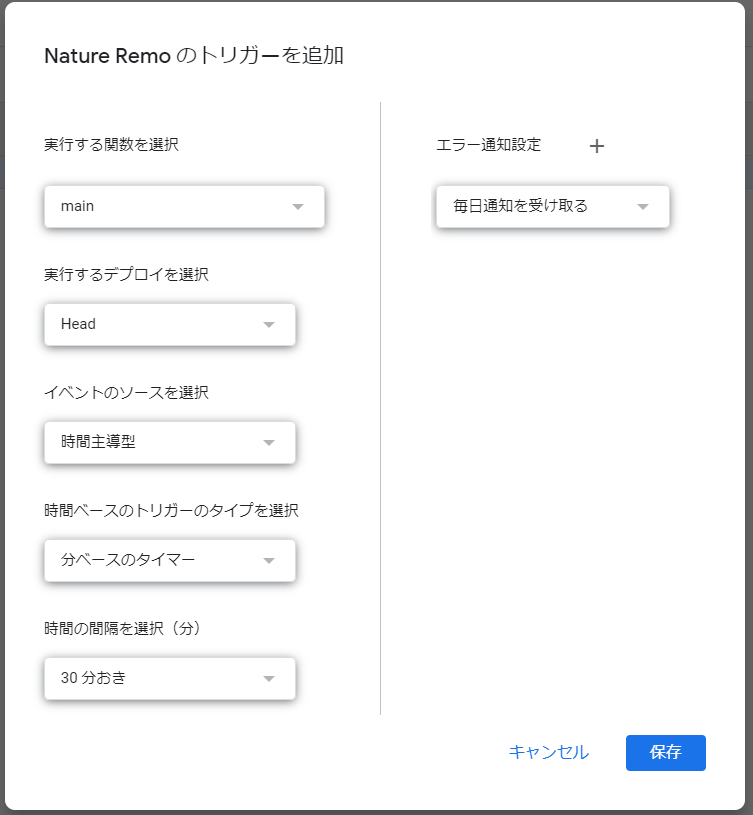Click the arrow on the main function dropdown
Viewport: 753px width, 815px height.
click(298, 207)
